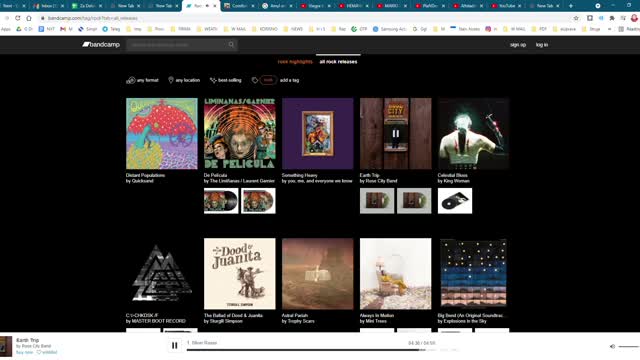Click Earth Trip title in player bar
This screenshot has height=360, width=640.
(28, 340)
